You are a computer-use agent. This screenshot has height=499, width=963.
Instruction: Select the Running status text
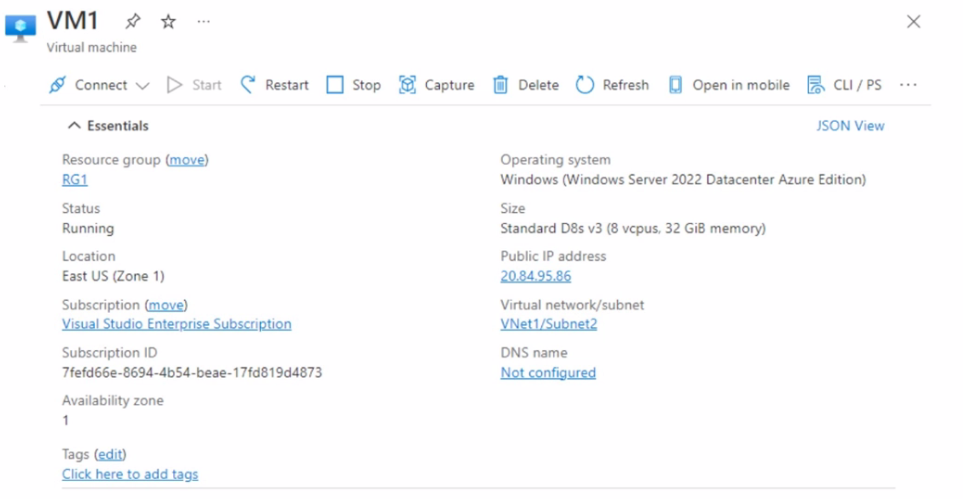click(88, 228)
